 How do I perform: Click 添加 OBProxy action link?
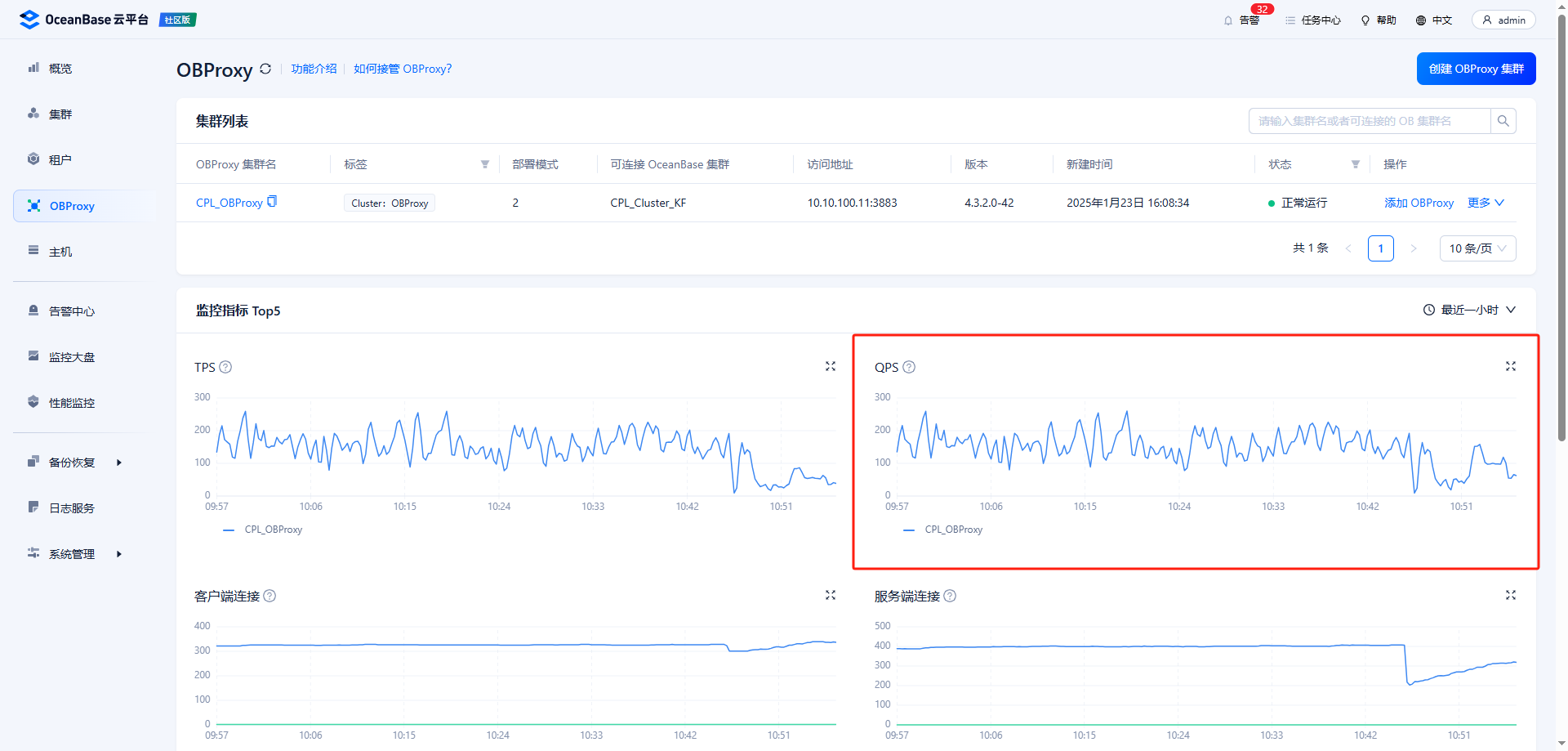tap(1419, 203)
